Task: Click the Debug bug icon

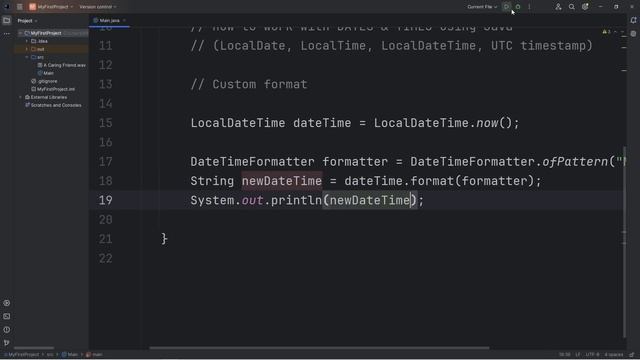Action: (x=518, y=7)
